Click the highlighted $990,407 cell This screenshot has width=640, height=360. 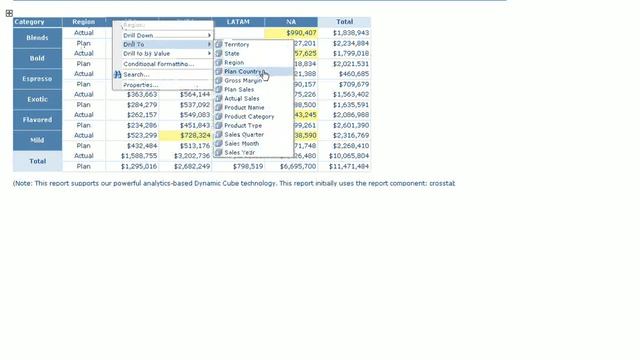[291, 33]
